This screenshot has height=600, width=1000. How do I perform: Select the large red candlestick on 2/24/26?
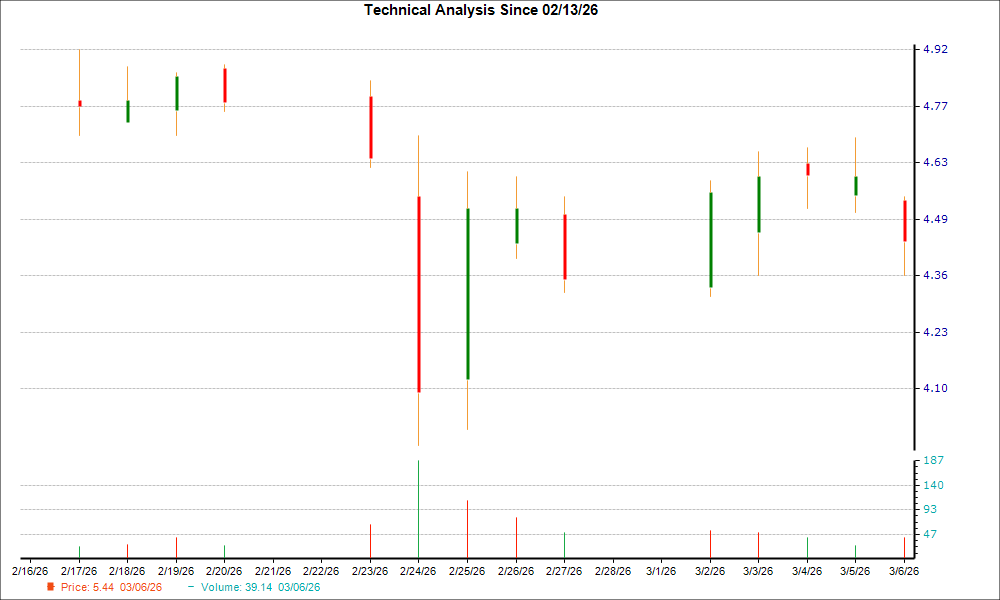418,294
